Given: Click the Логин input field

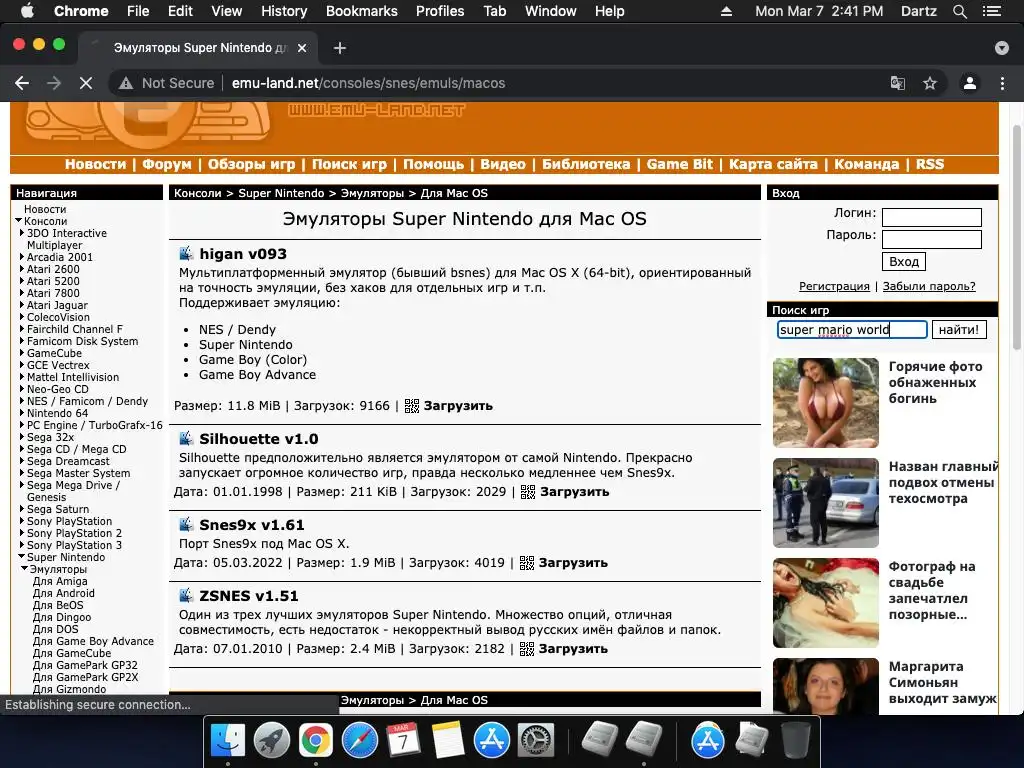Looking at the screenshot, I should point(932,217).
